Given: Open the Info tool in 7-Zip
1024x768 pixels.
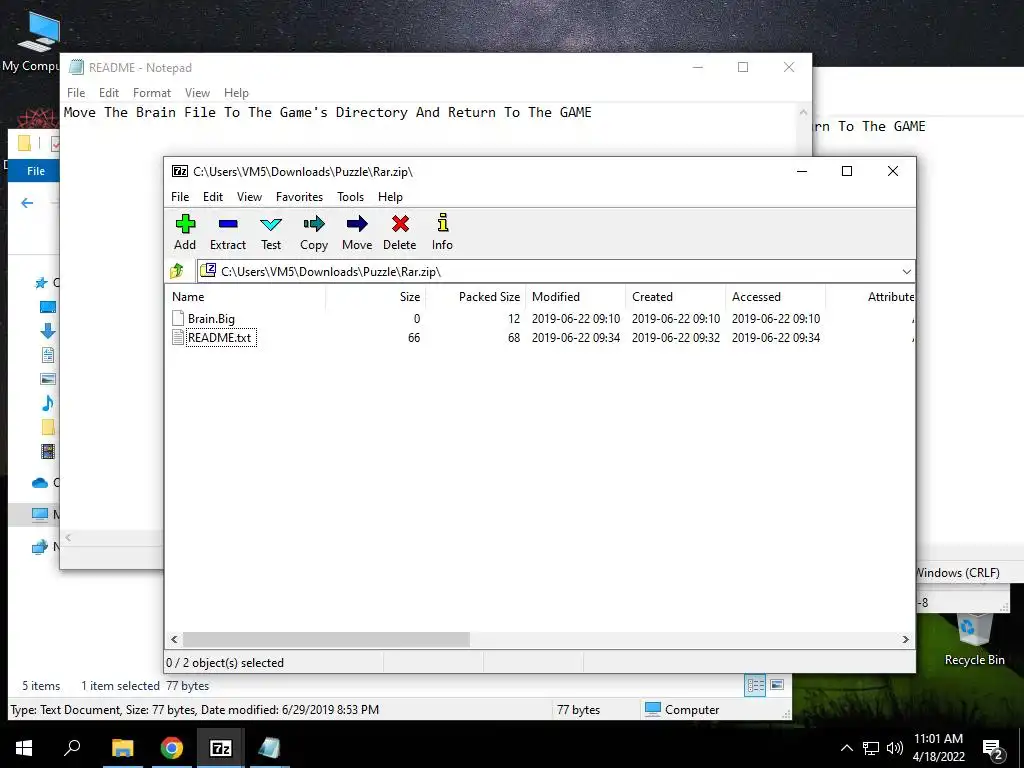Looking at the screenshot, I should click(x=443, y=223).
